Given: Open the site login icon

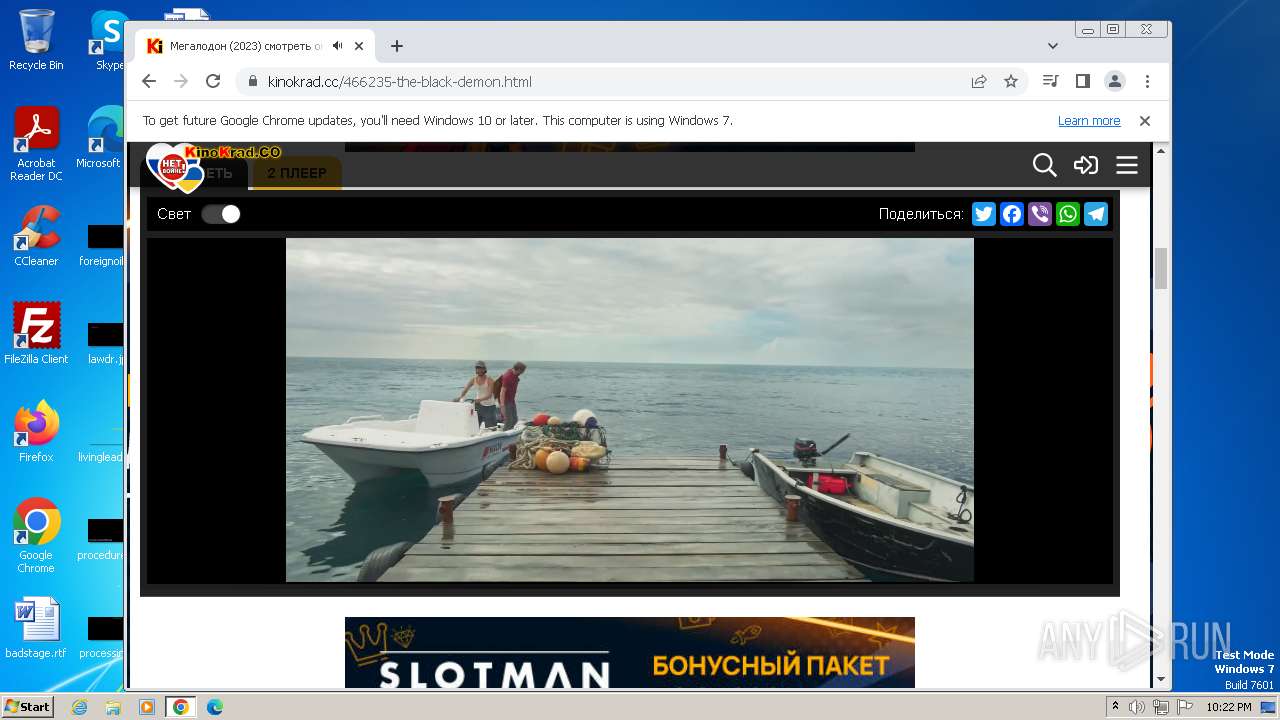Looking at the screenshot, I should pyautogui.click(x=1086, y=165).
